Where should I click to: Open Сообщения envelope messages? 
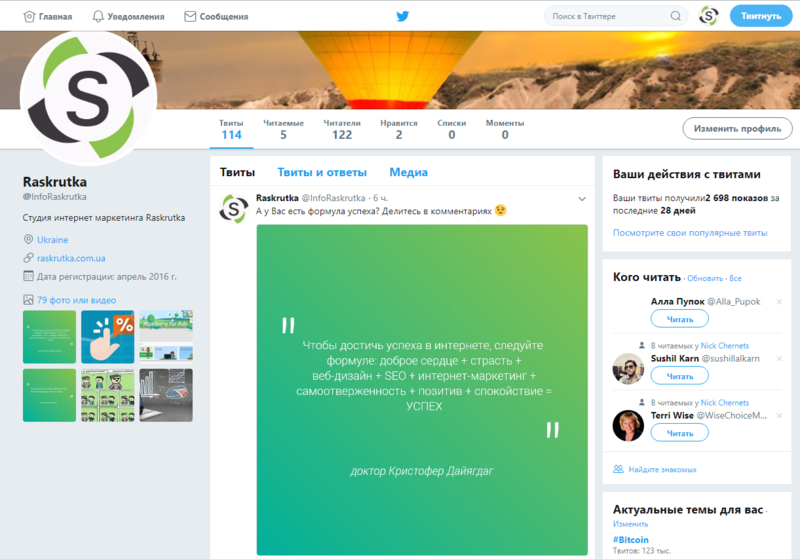point(190,16)
